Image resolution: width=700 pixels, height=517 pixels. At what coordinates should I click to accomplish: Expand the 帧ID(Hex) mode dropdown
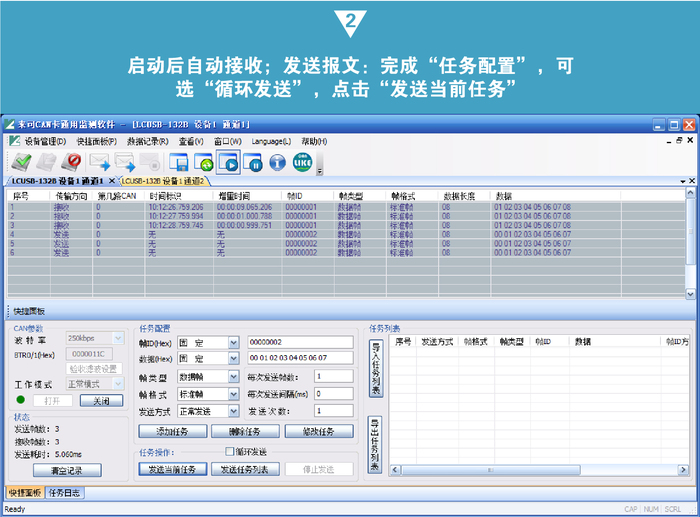(x=234, y=343)
